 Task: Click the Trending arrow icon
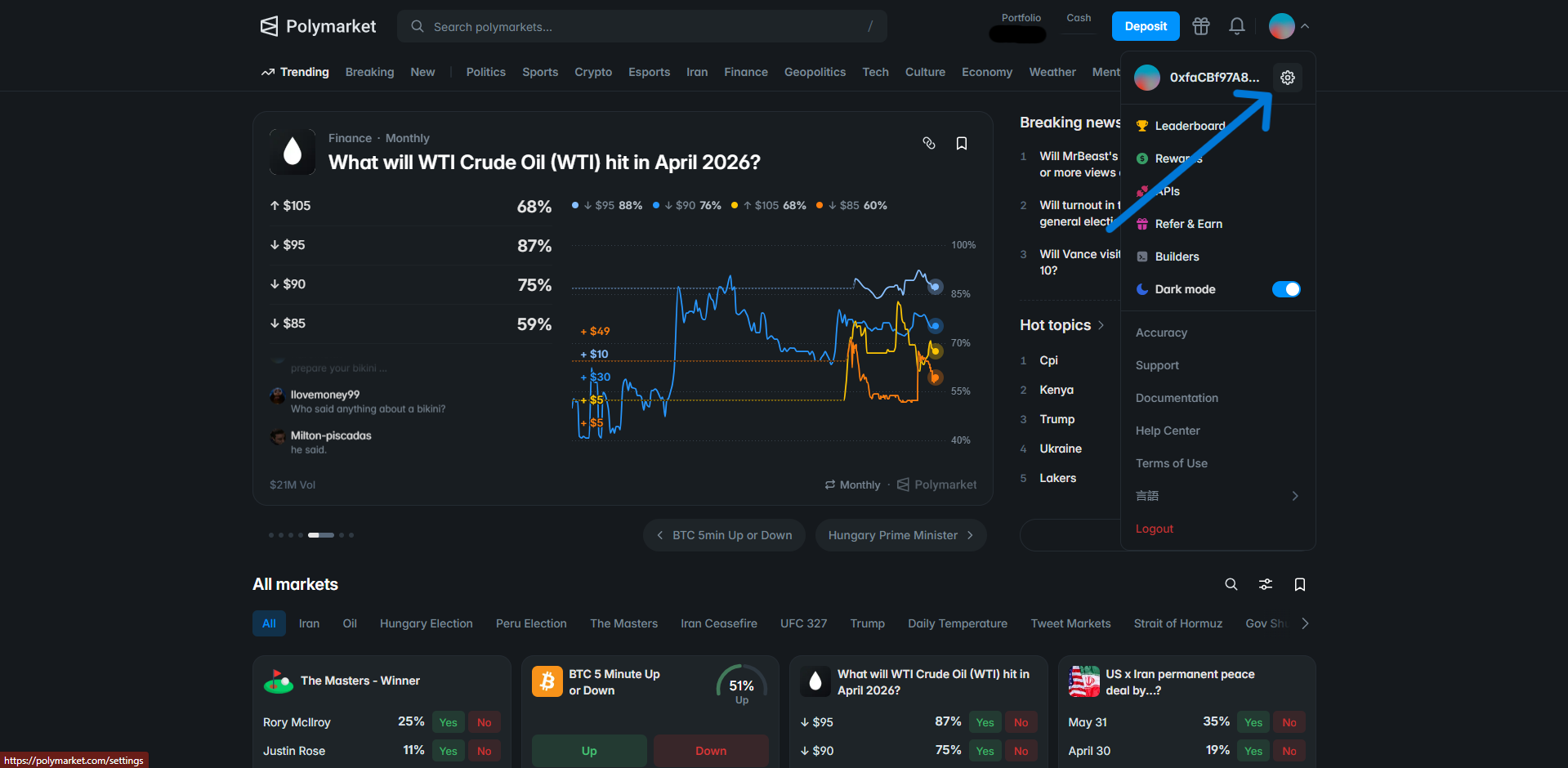click(268, 72)
